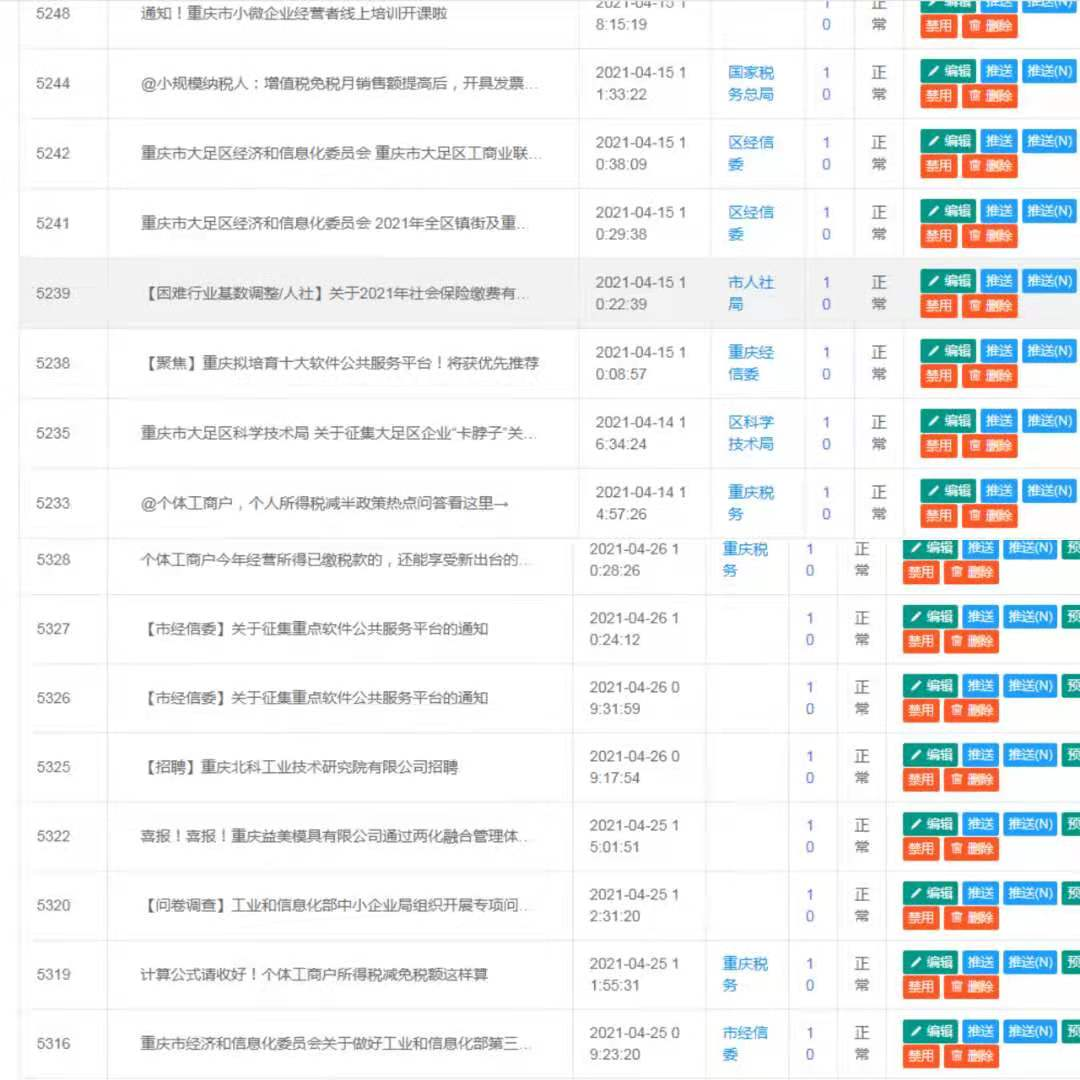
Task: Select ID cell 5239
Action: tap(53, 293)
